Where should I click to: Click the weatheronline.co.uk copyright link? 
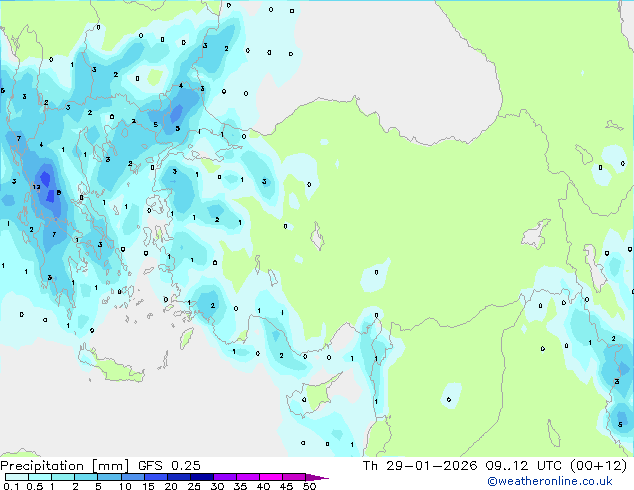[x=549, y=481]
